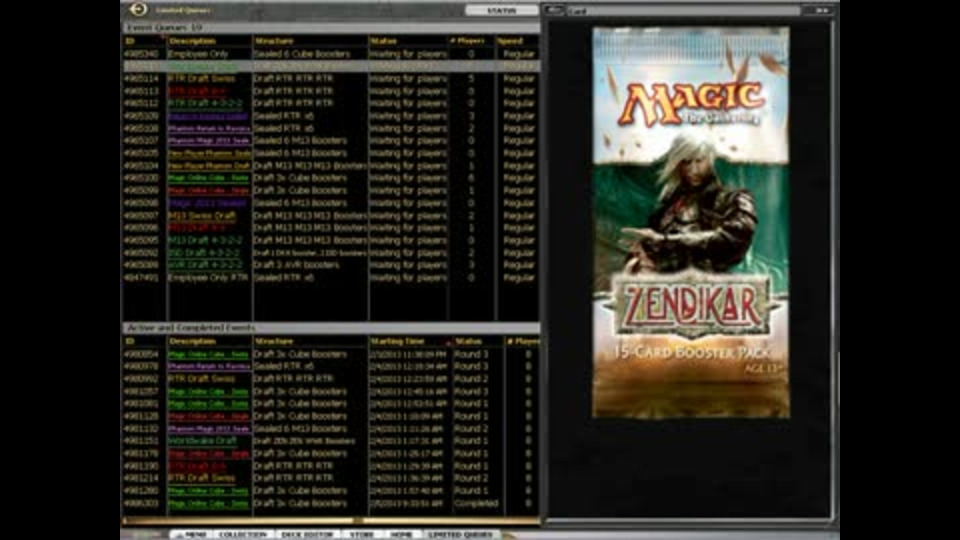960x540 pixels.
Task: Click the double-arrow icon on the Card panel
Action: pyautogui.click(x=822, y=10)
